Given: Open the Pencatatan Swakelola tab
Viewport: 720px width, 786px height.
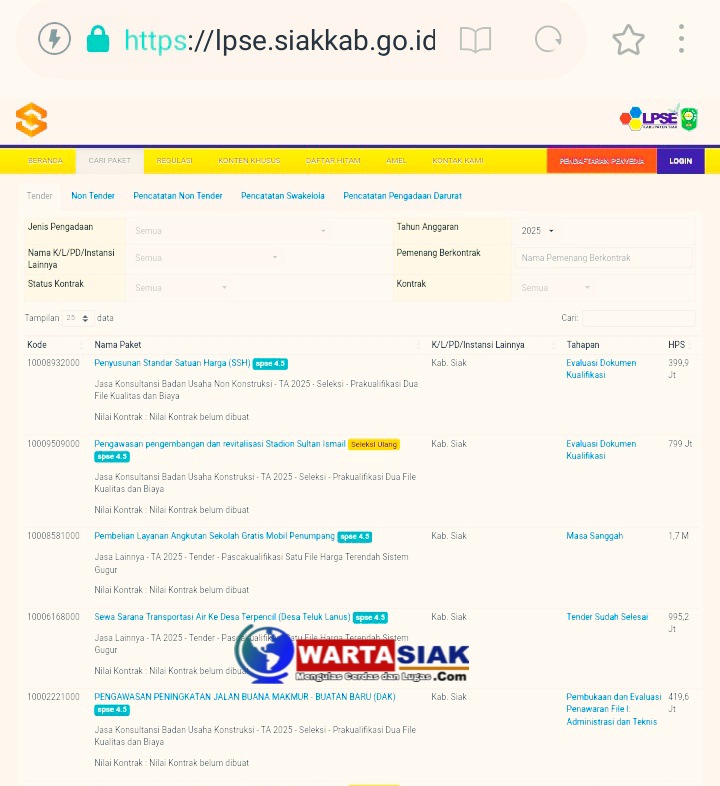Looking at the screenshot, I should pos(282,196).
